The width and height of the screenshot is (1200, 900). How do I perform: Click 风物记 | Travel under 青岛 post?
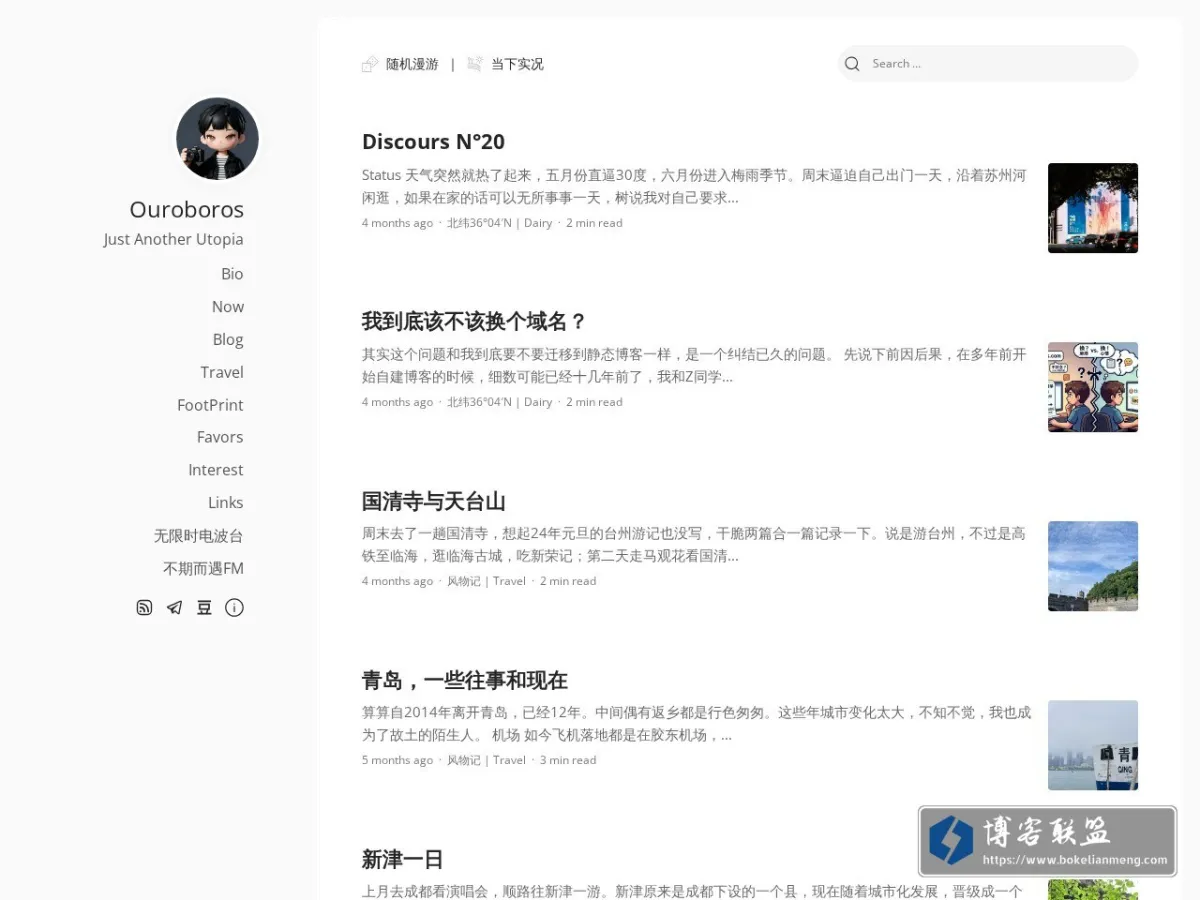[486, 760]
